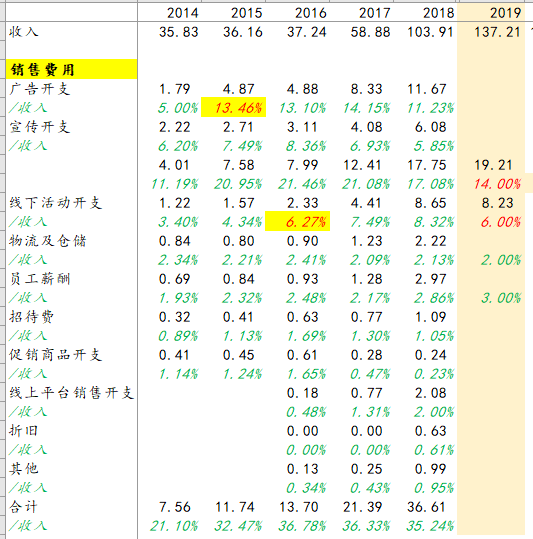Select the highlighted 6.27% cell
Screen dimensions: 533x539
click(x=297, y=222)
